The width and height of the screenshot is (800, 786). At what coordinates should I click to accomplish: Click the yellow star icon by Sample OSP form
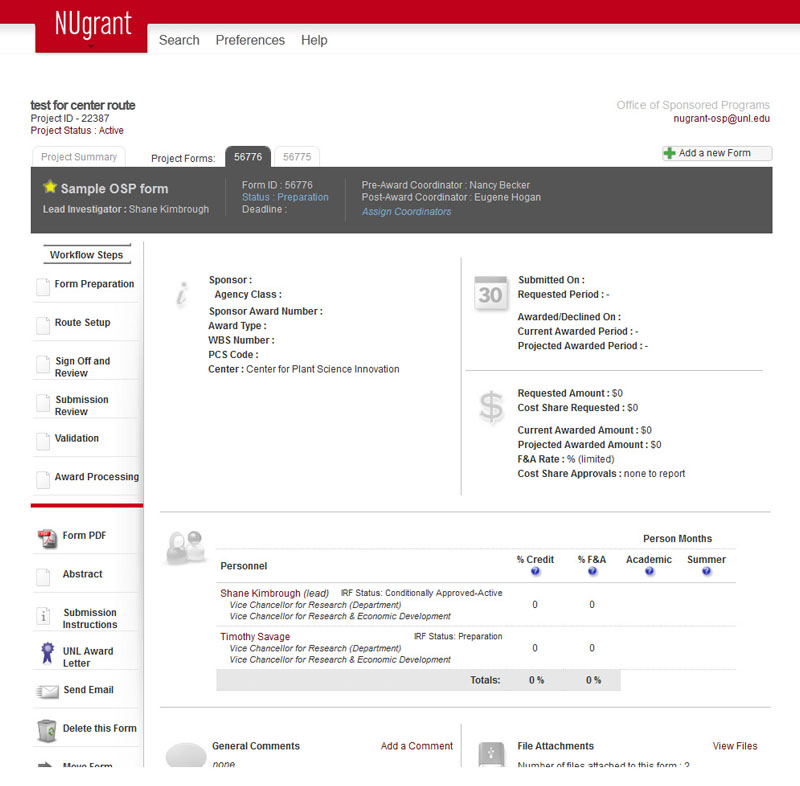(x=50, y=187)
